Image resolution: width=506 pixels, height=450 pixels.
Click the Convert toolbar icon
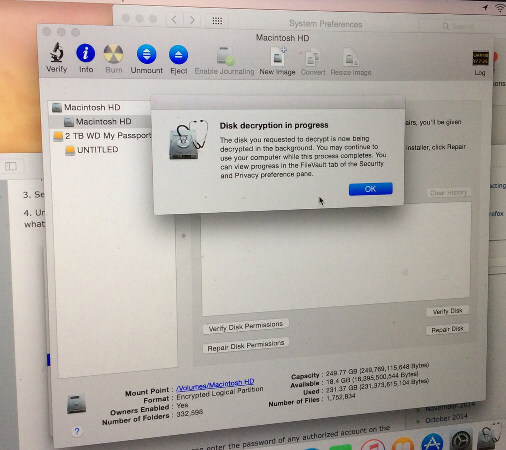point(313,58)
